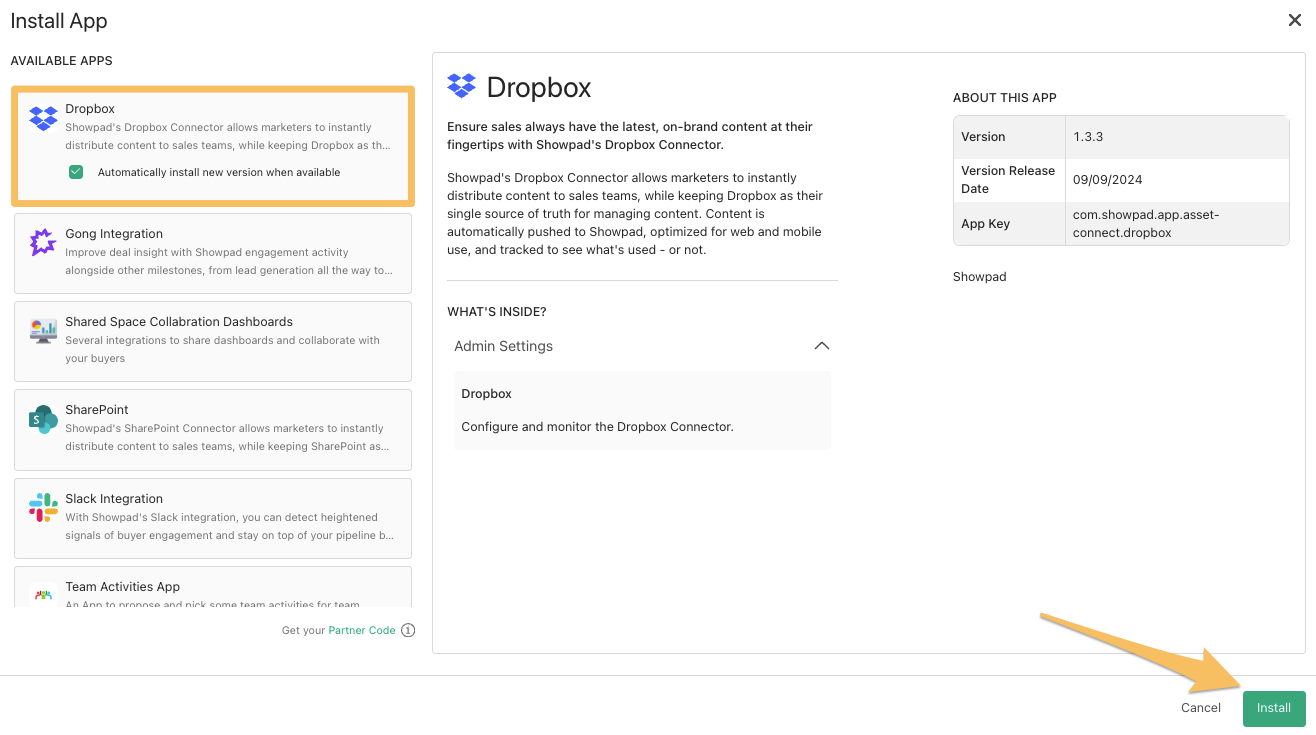Click the Dropbox logo in the app list

coord(44,118)
